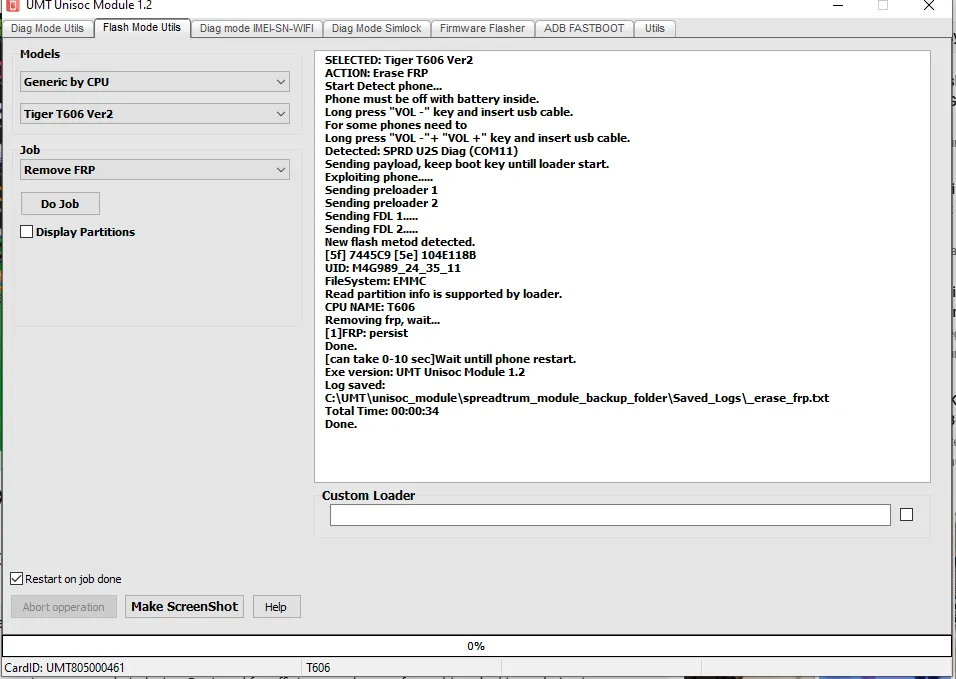Image resolution: width=956 pixels, height=679 pixels.
Task: Uncheck Restart on job done
Action: [17, 579]
